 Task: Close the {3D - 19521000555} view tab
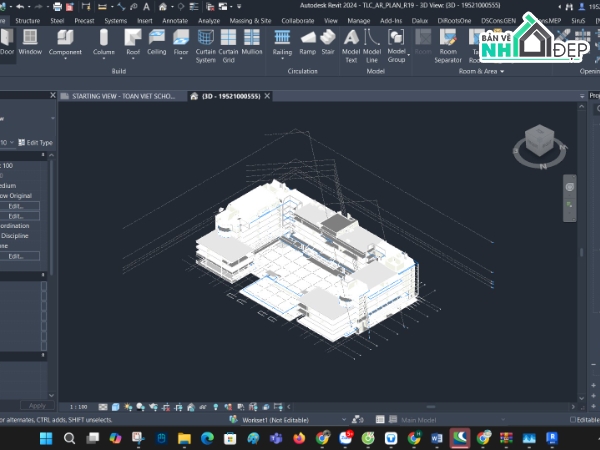[267, 96]
